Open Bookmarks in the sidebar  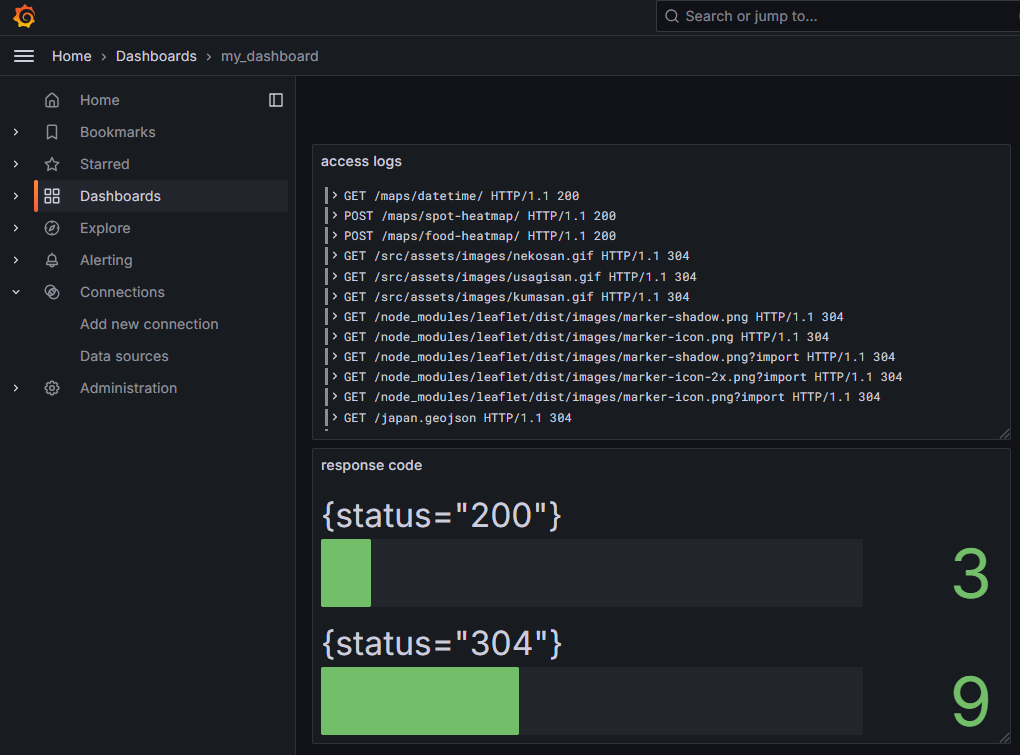pos(118,132)
